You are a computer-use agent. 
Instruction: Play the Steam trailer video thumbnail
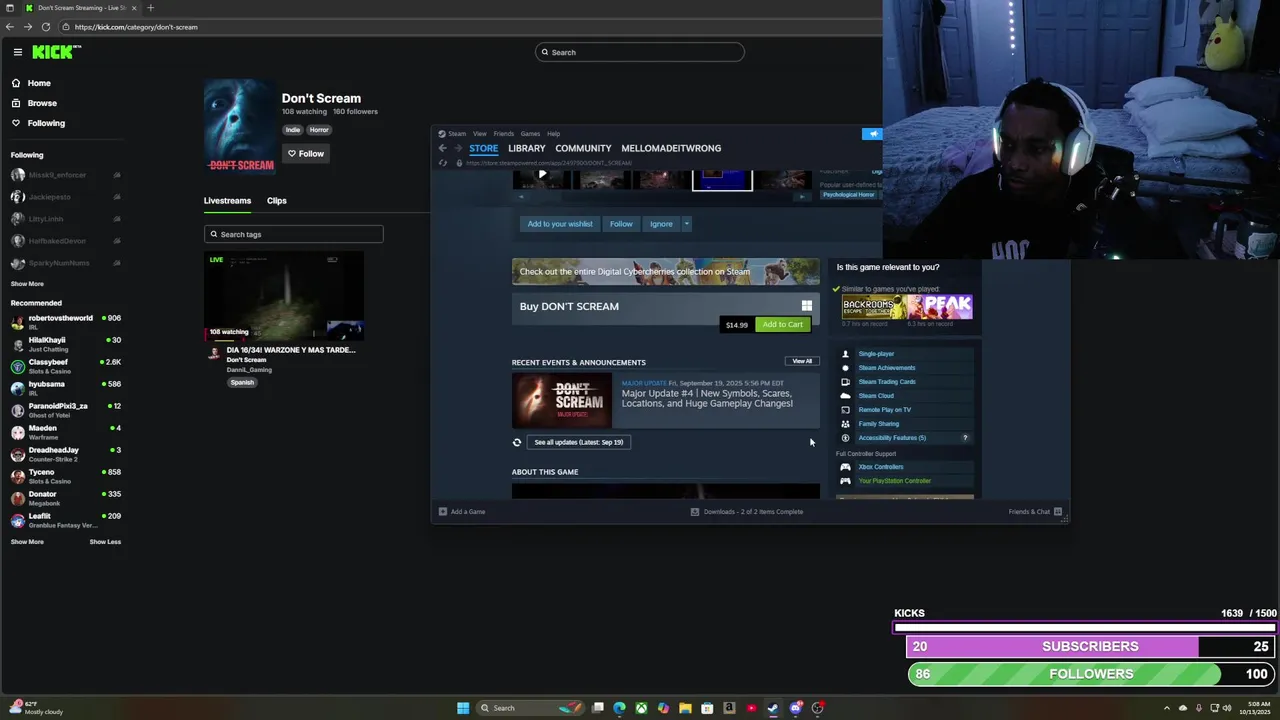[542, 175]
